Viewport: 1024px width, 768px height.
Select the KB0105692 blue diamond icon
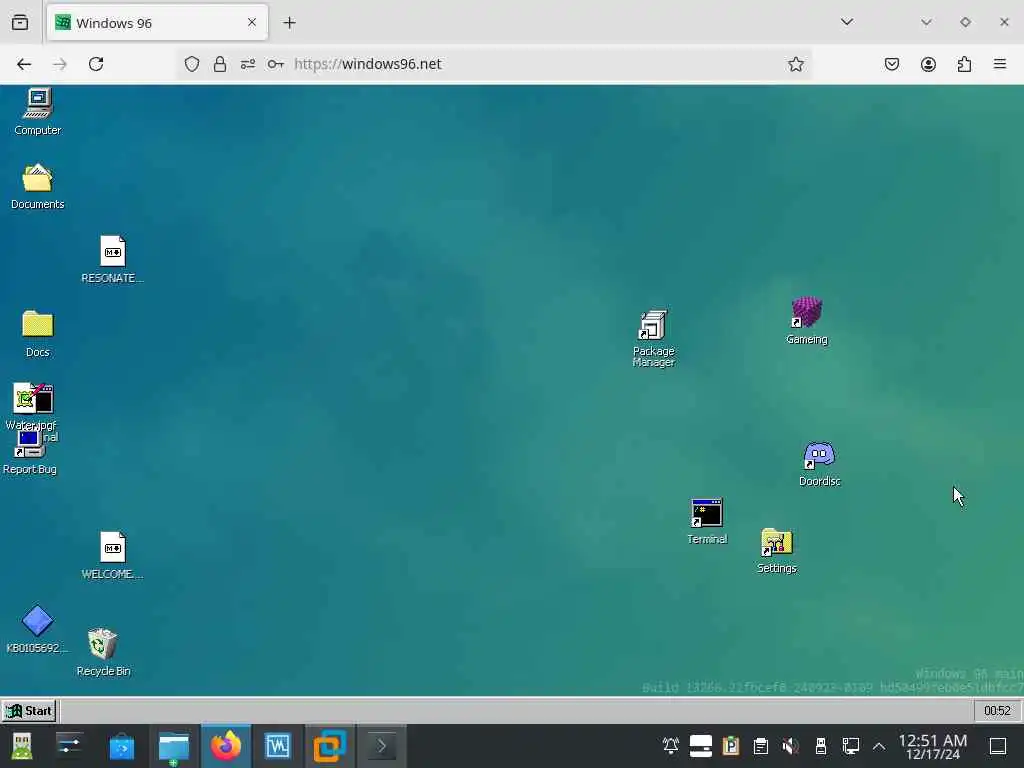tap(37, 629)
